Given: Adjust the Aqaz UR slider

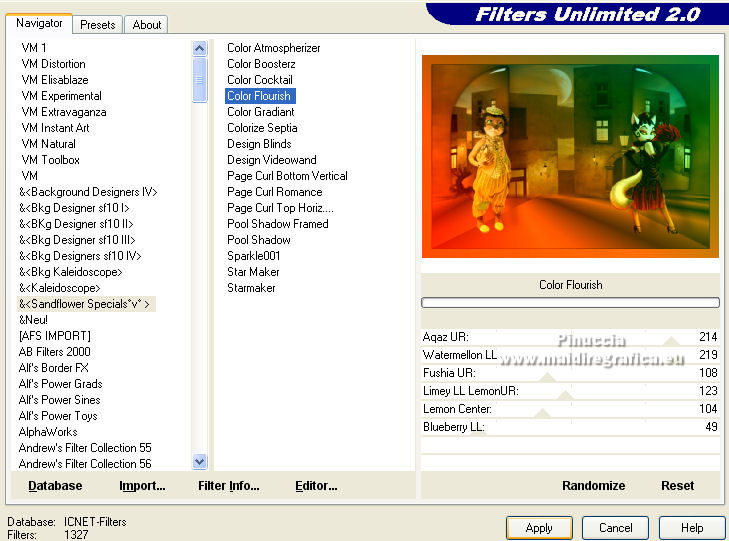Looking at the screenshot, I should (x=570, y=337).
